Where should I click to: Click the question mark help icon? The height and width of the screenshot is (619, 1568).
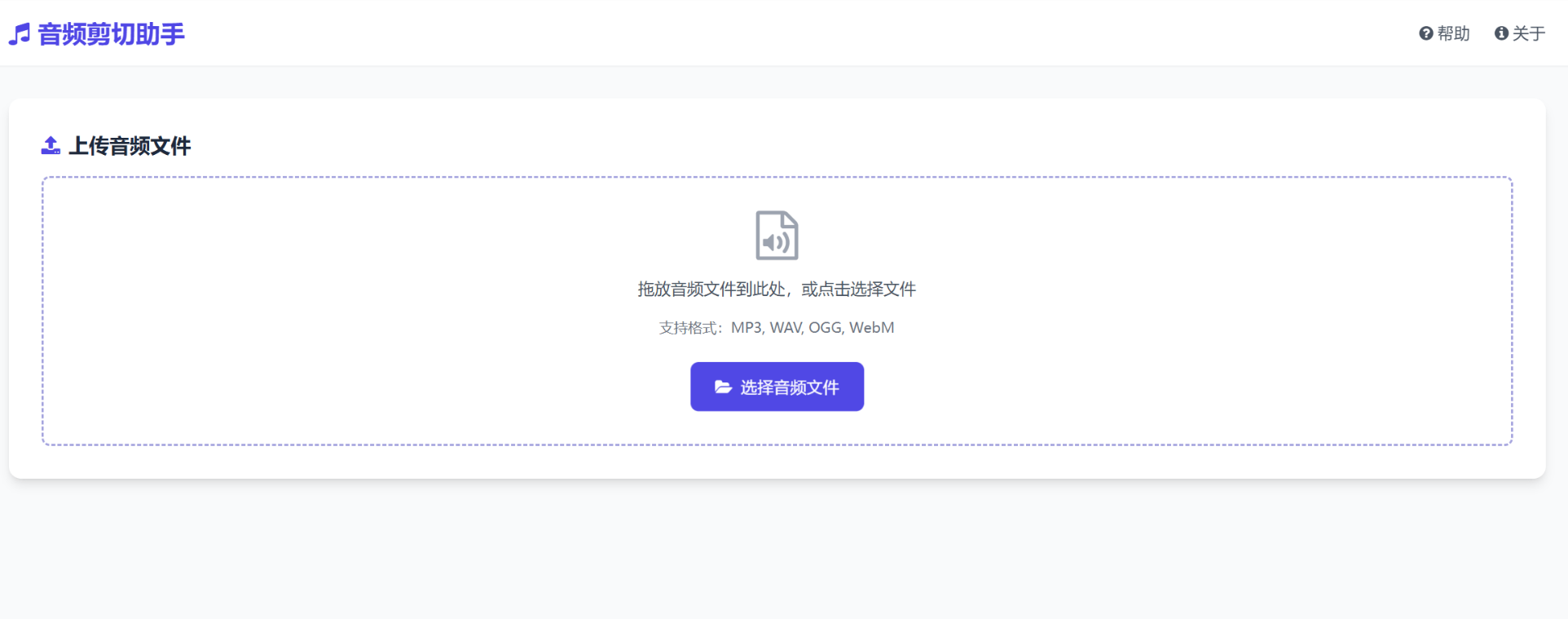(x=1425, y=33)
